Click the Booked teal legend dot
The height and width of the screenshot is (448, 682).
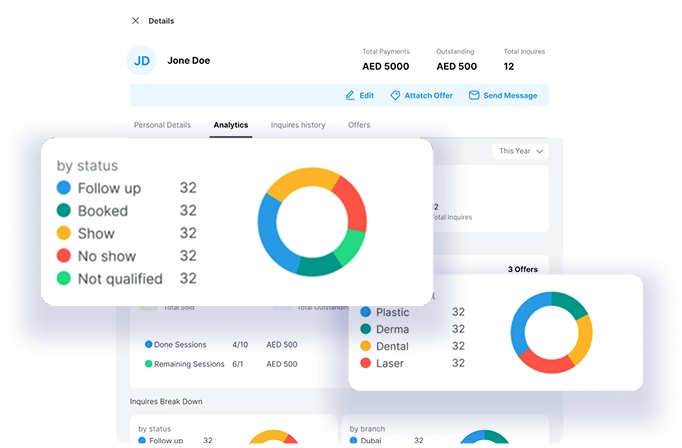[64, 211]
